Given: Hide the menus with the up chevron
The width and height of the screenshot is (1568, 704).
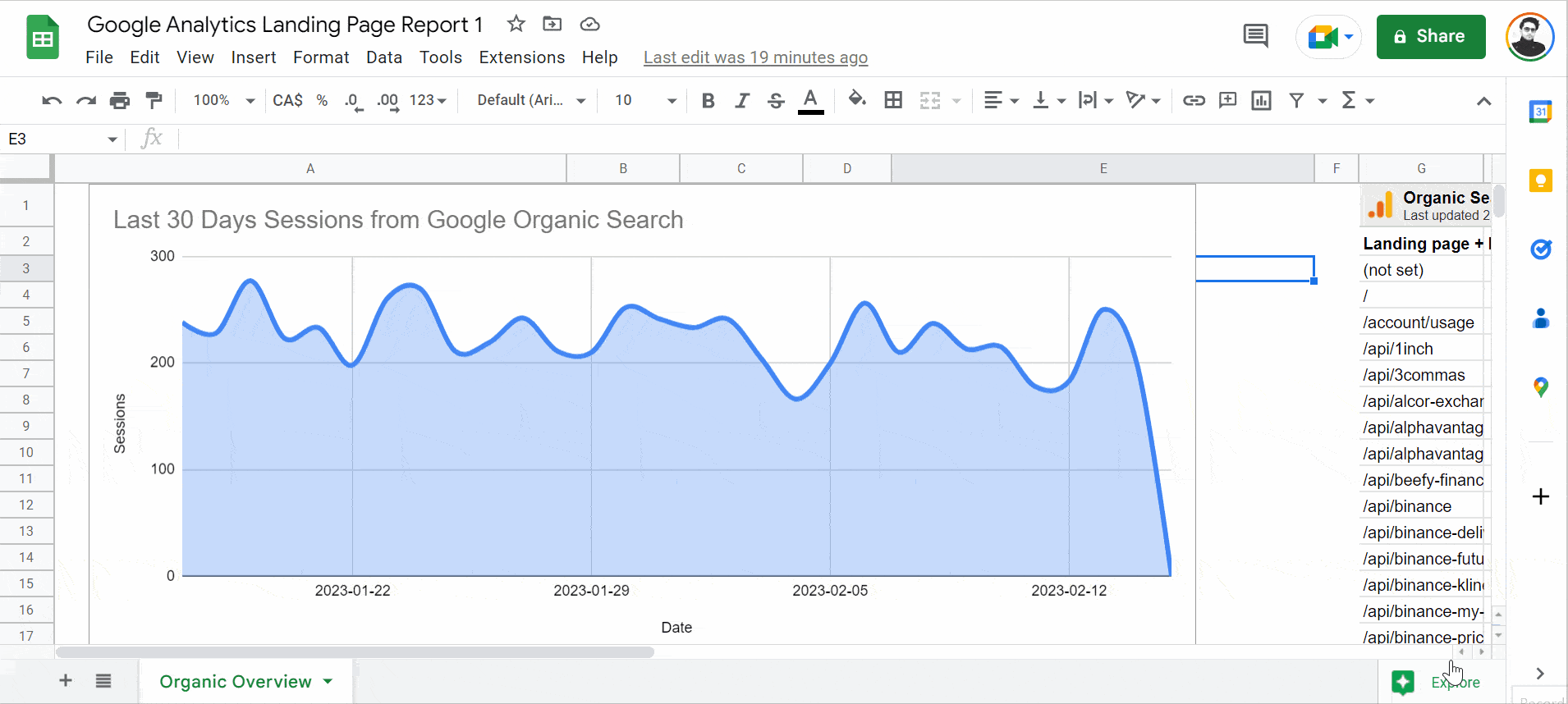Looking at the screenshot, I should coord(1483,101).
